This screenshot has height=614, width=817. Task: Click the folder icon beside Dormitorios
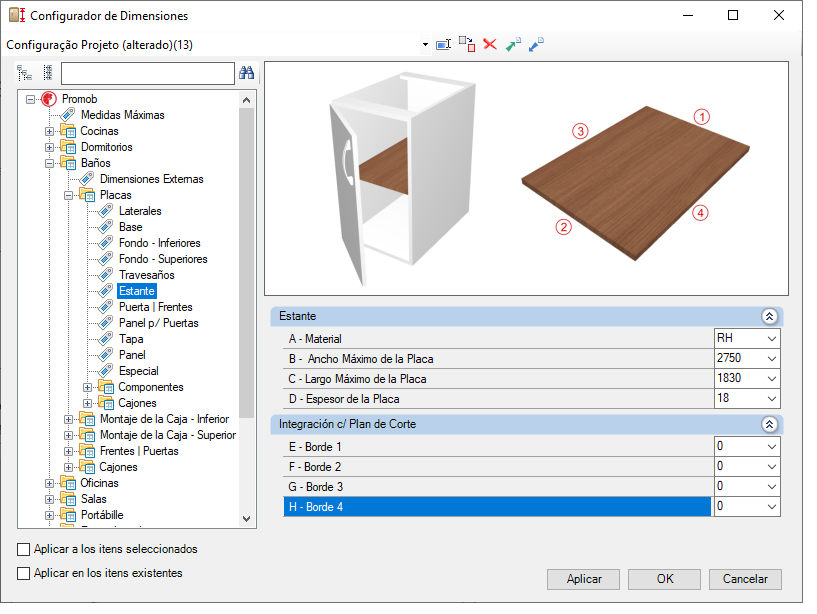[x=68, y=147]
